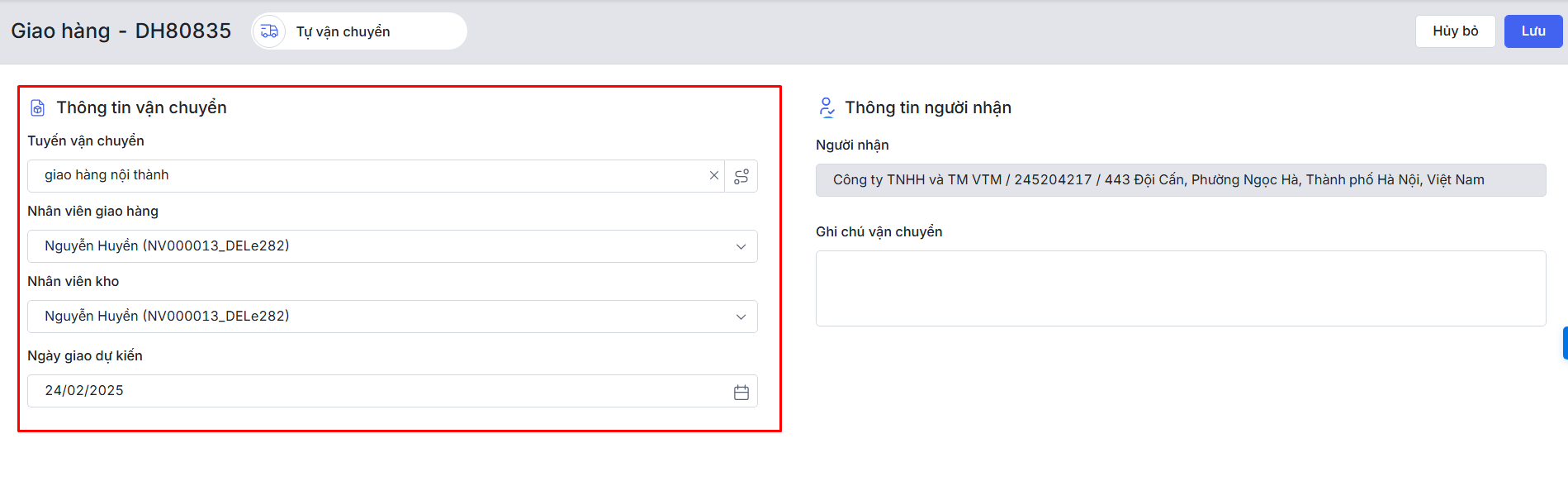Click the Thông tin người nhận person icon
Viewport: 1568px width, 486px height.
click(827, 107)
